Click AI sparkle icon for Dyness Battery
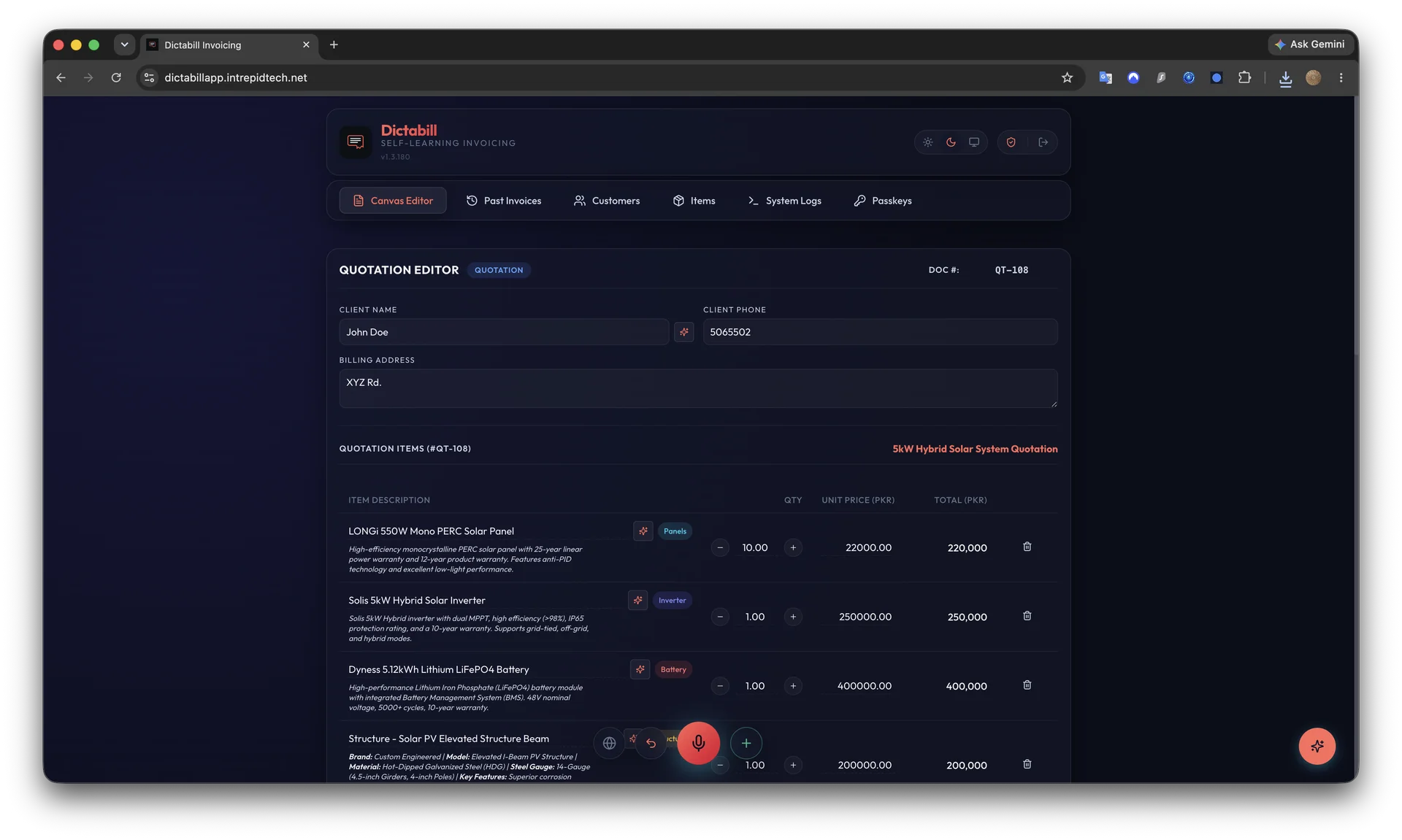1402x840 pixels. 640,669
